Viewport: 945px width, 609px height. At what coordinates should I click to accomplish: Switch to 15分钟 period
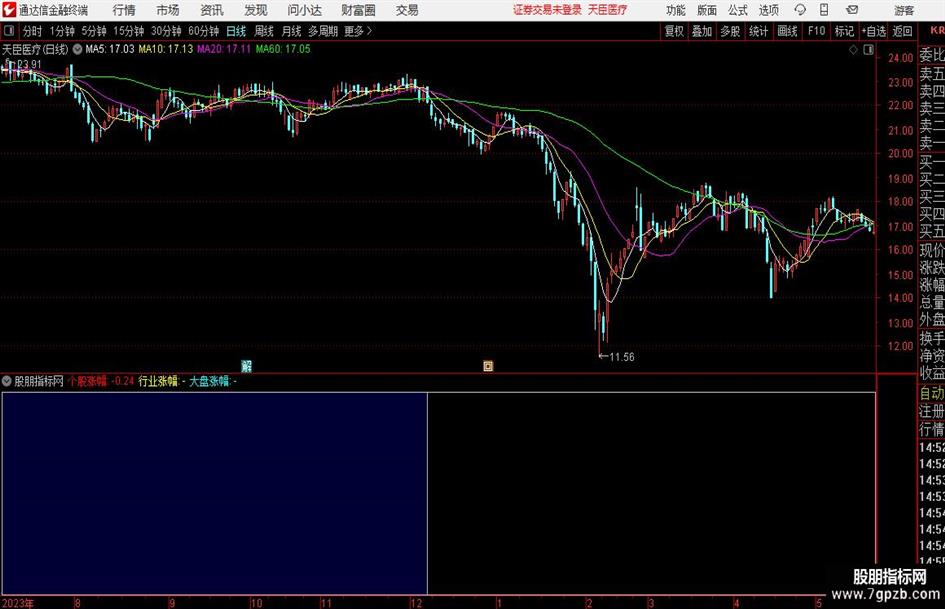click(x=128, y=31)
